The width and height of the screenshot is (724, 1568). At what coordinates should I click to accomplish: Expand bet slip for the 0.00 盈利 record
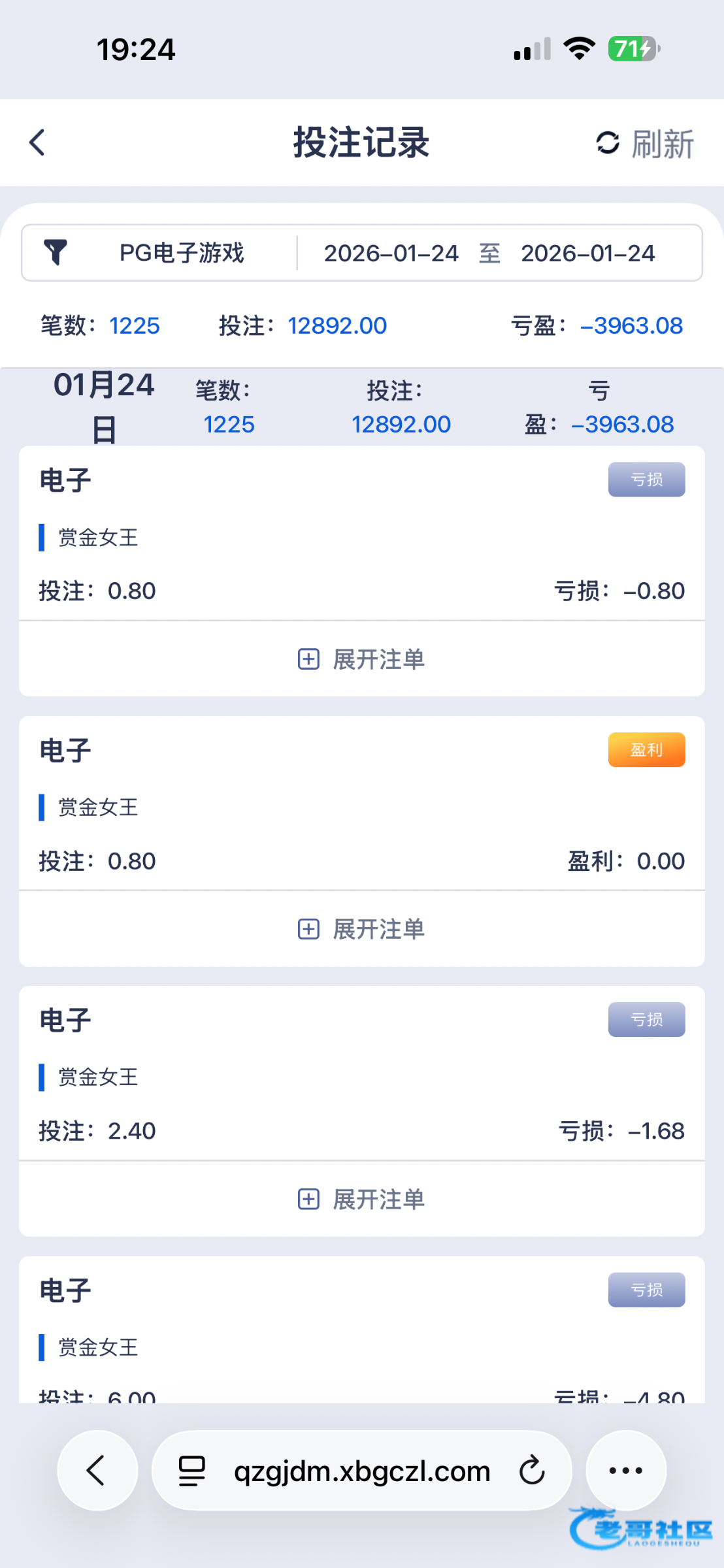pyautogui.click(x=361, y=929)
